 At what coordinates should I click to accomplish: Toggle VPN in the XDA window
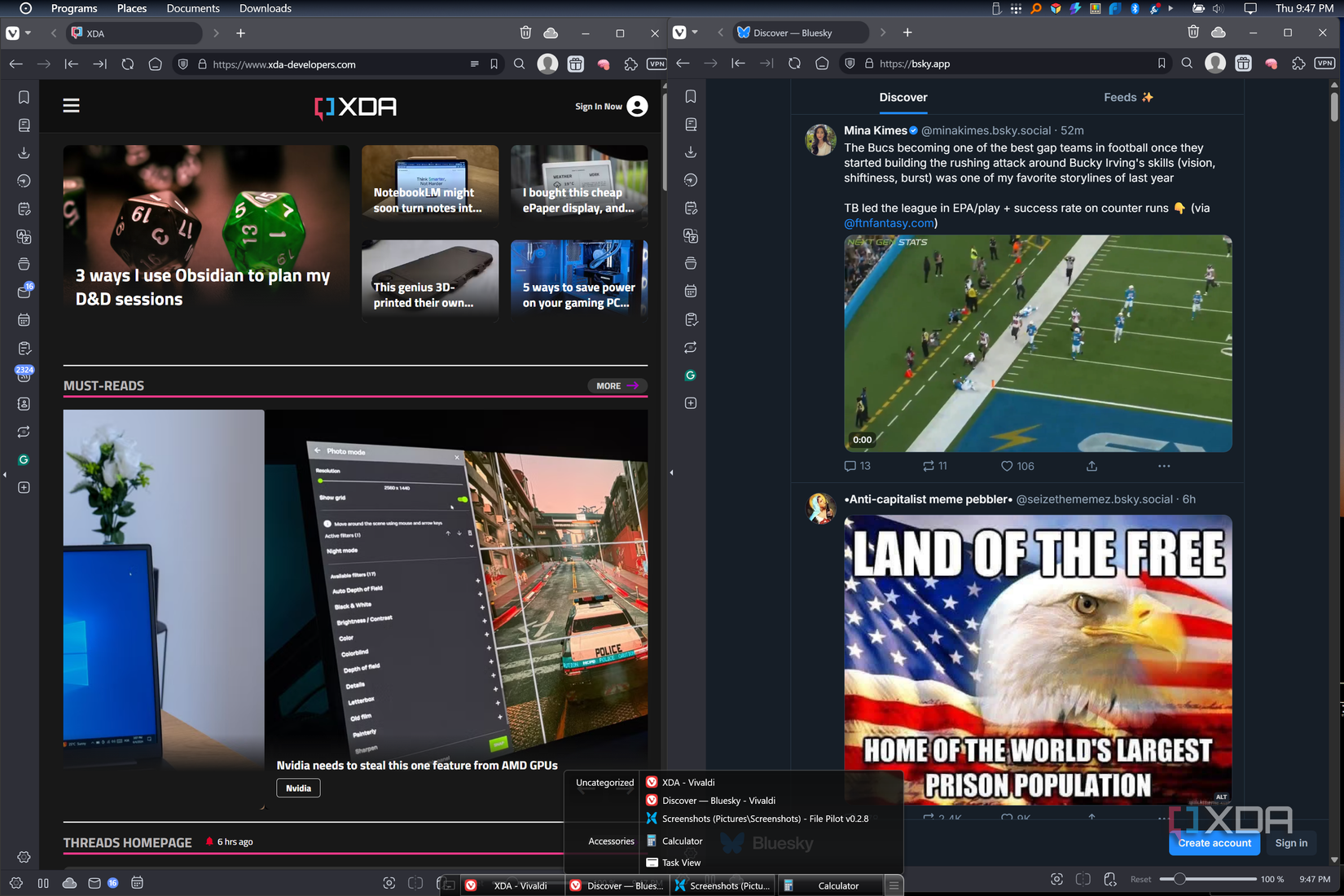(x=657, y=64)
